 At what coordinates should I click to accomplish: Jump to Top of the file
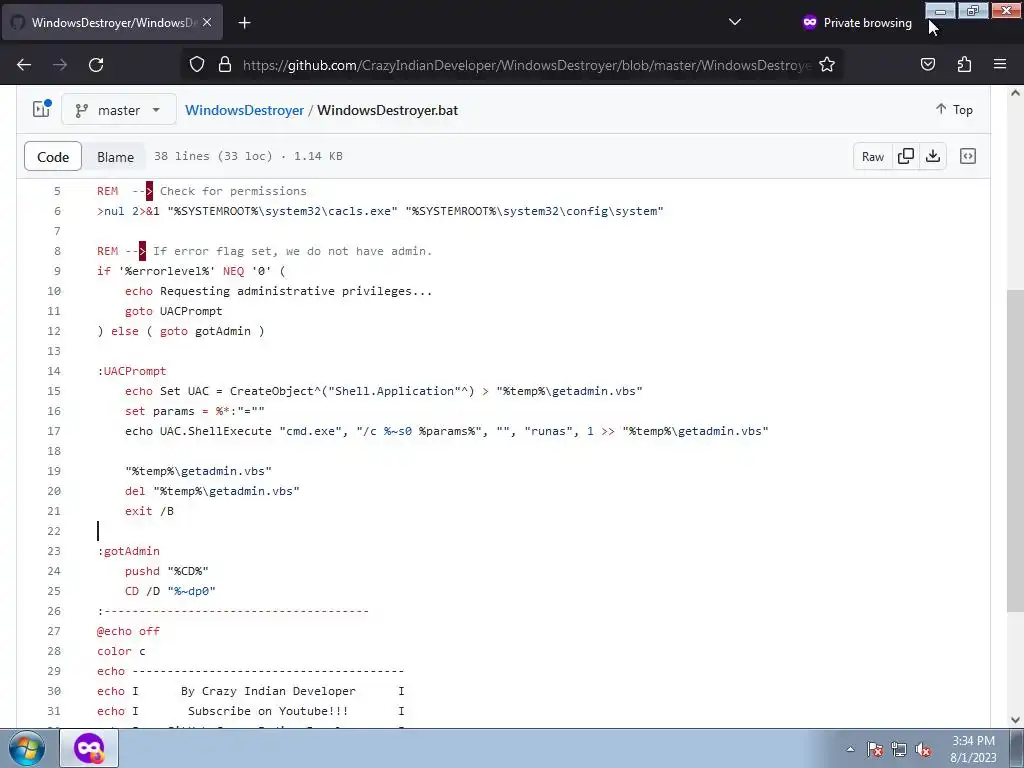click(x=954, y=110)
